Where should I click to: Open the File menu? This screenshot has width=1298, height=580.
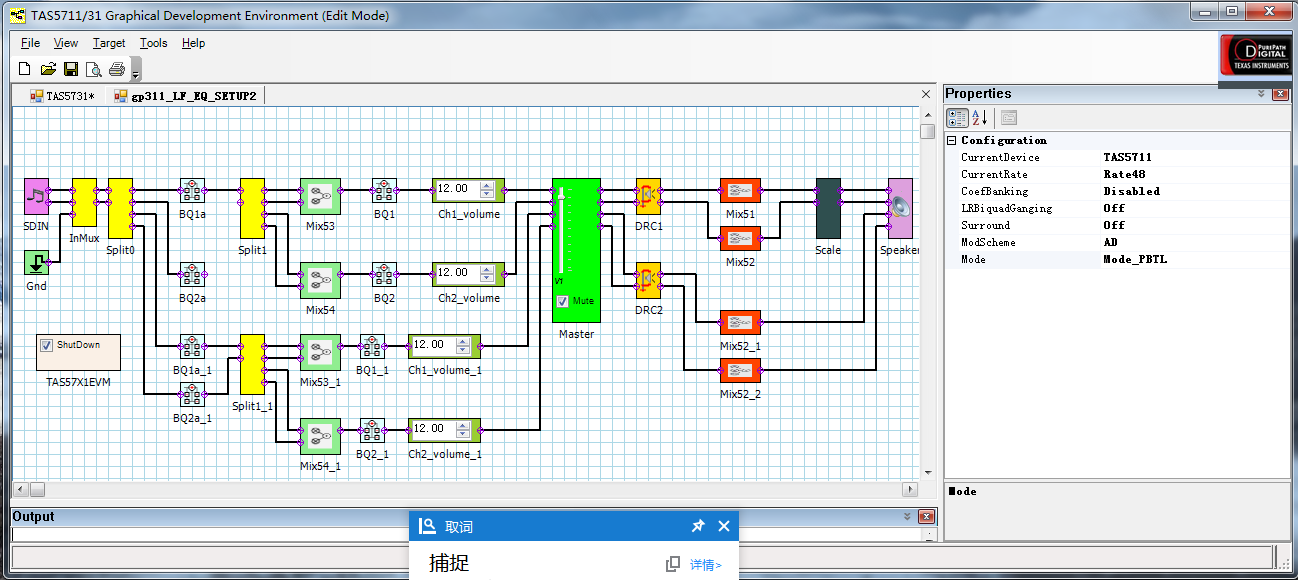coord(30,43)
